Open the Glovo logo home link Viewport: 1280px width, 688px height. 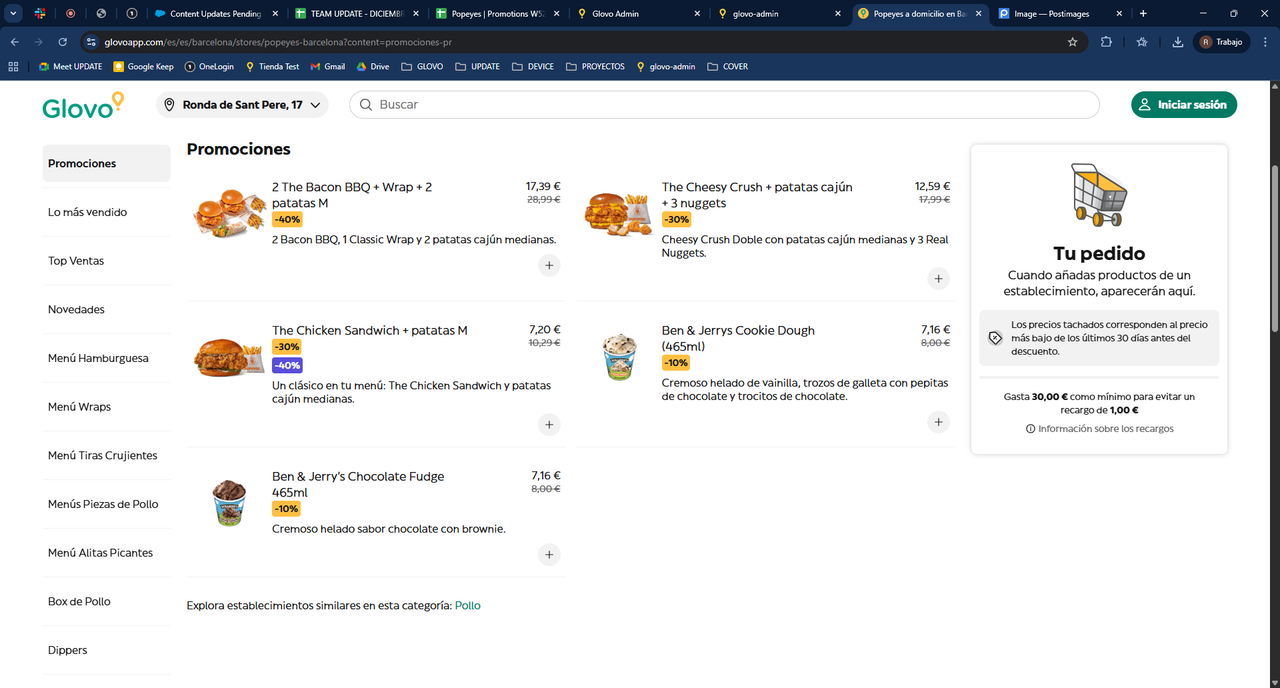[83, 105]
